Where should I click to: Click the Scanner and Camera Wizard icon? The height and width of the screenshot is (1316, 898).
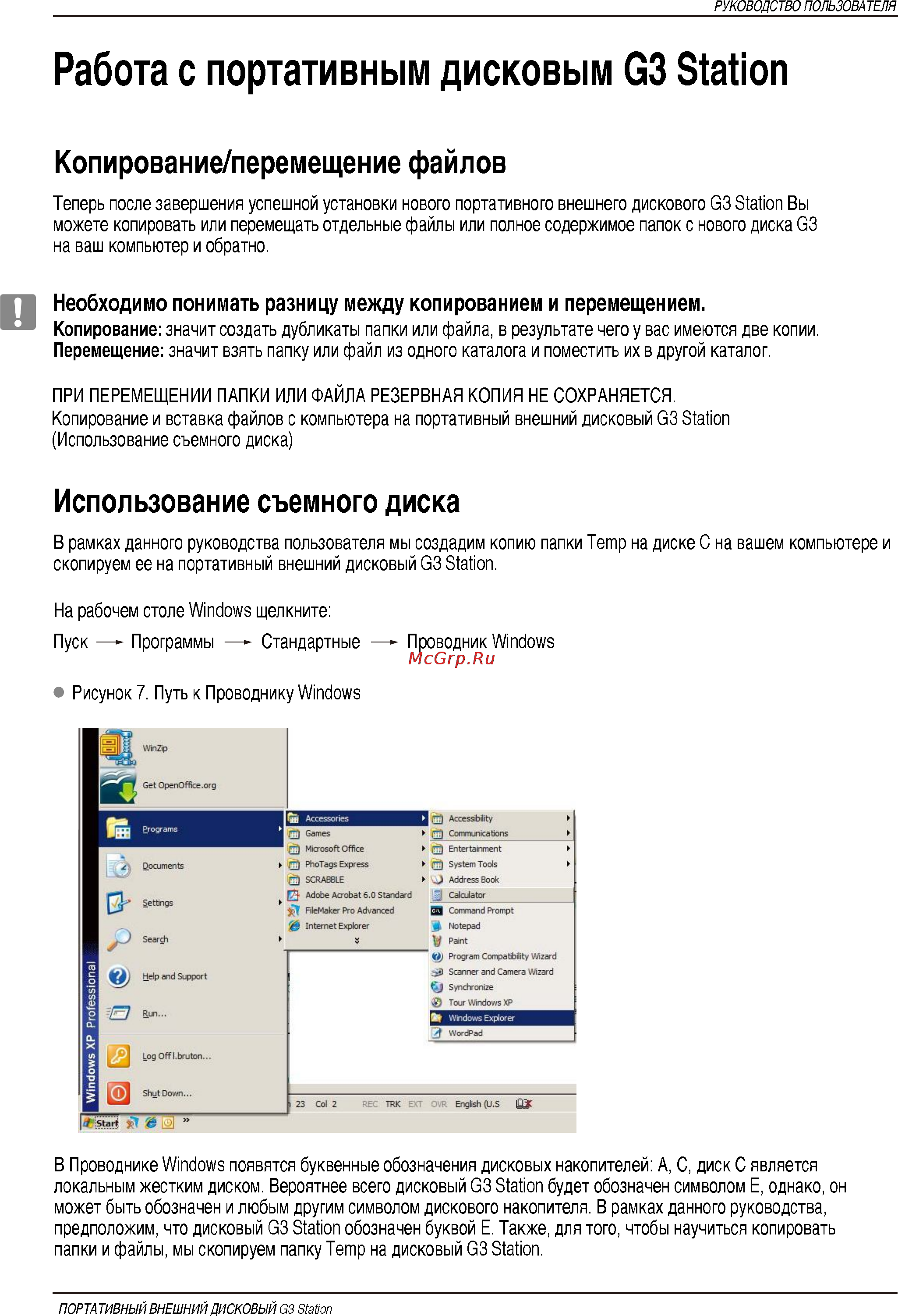[x=437, y=972]
